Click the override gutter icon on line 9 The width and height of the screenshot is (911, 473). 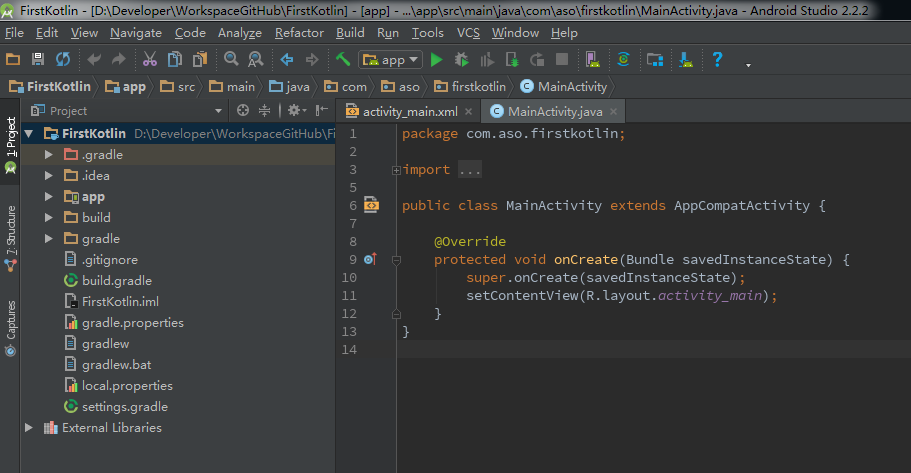point(370,259)
